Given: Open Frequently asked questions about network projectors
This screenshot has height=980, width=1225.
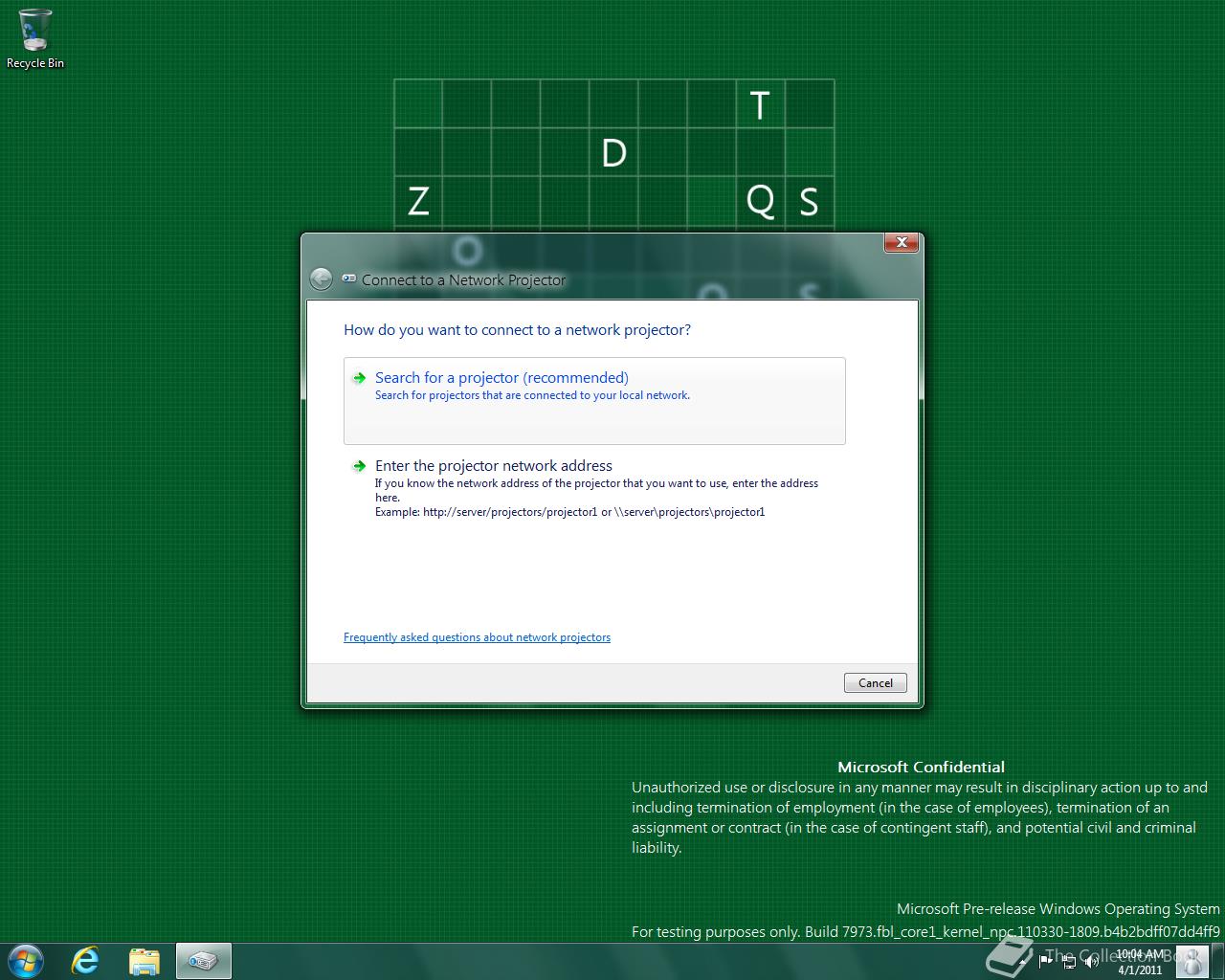Looking at the screenshot, I should point(477,637).
